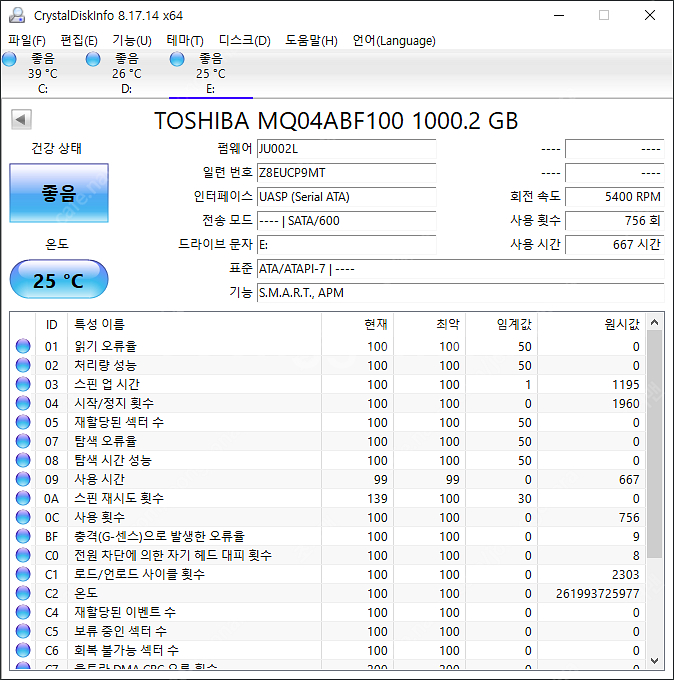
Task: Open the 편집(E) menu
Action: tap(79, 41)
